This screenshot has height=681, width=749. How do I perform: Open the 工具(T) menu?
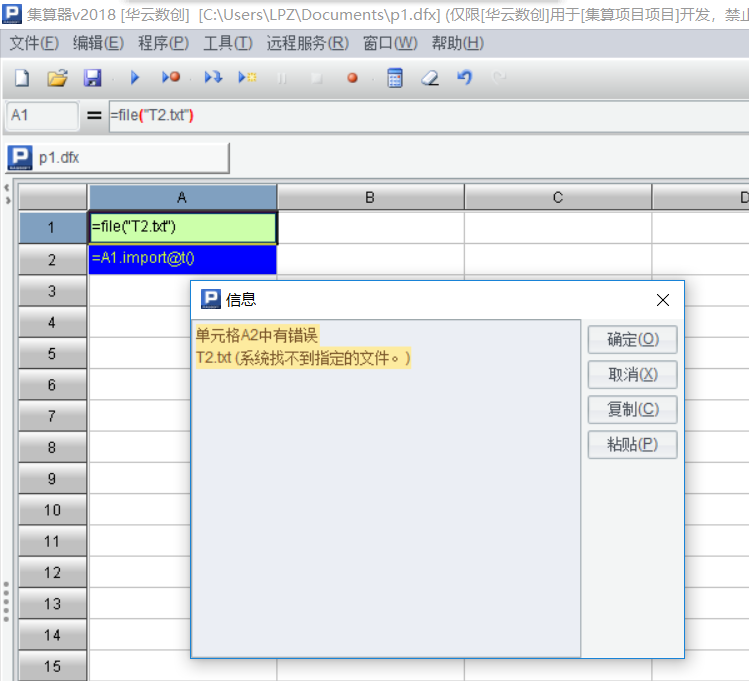click(x=228, y=43)
